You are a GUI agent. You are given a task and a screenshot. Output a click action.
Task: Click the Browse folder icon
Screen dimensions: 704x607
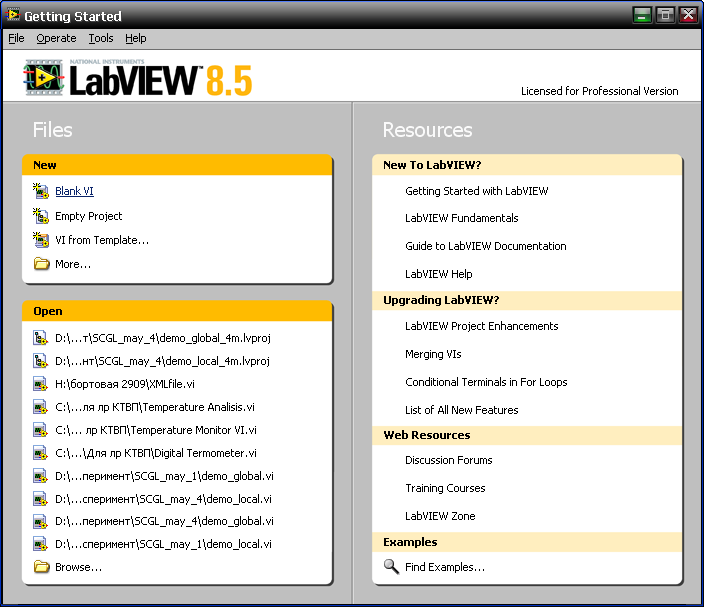[x=41, y=567]
